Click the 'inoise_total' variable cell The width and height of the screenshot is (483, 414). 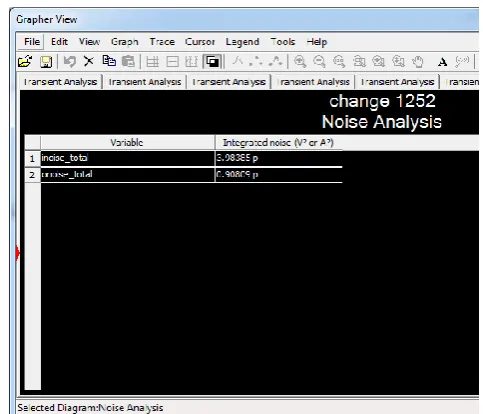(128, 158)
